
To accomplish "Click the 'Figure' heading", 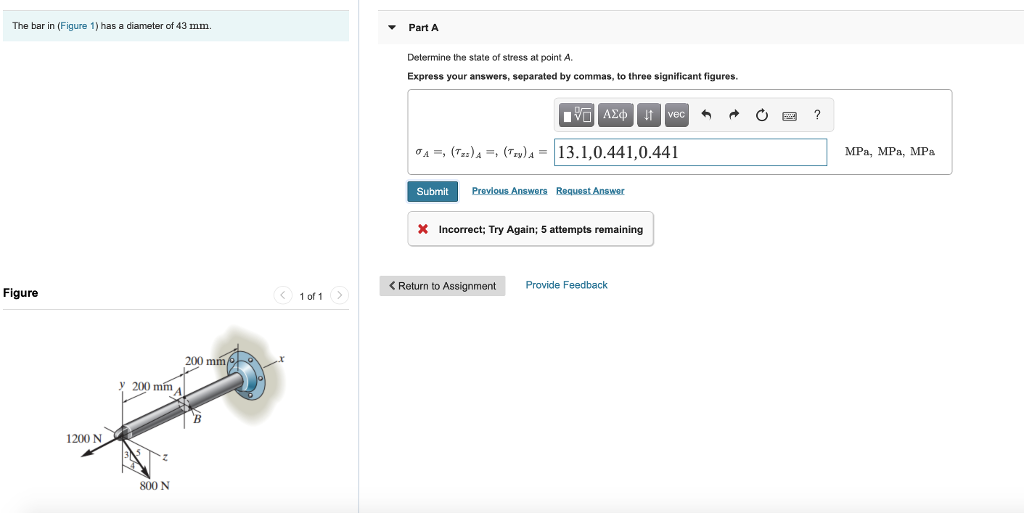I will [x=21, y=293].
